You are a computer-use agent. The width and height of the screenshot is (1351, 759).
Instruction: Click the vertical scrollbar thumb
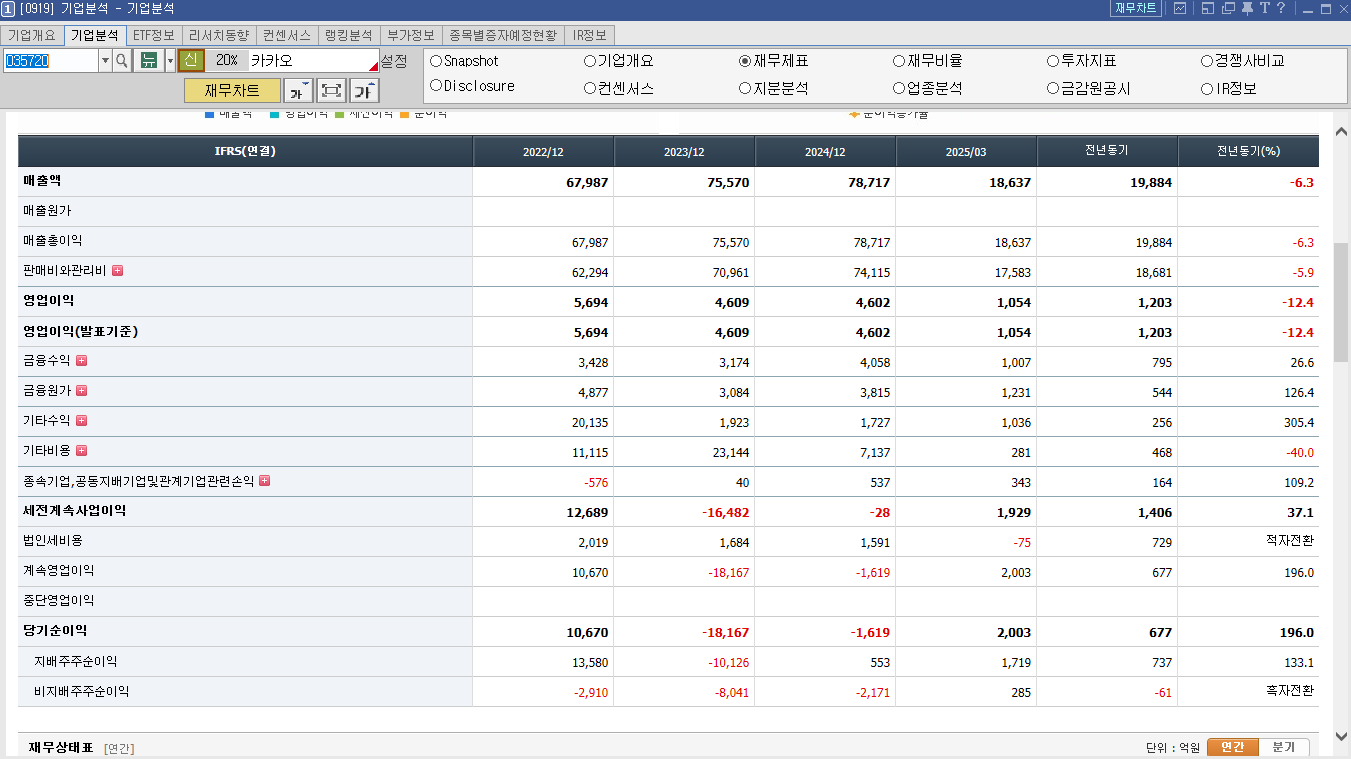[x=1341, y=301]
